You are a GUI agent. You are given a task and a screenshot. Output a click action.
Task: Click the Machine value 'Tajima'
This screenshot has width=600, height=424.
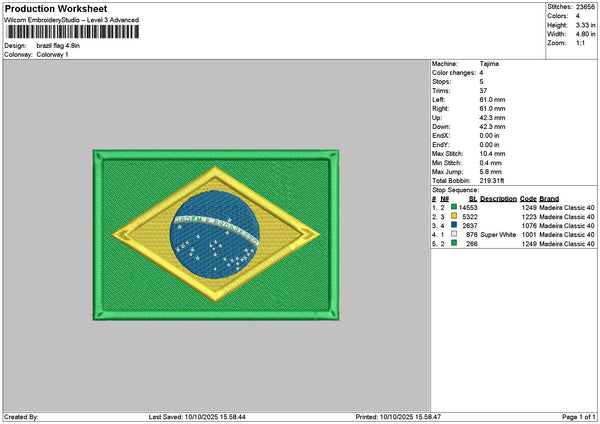pos(489,64)
